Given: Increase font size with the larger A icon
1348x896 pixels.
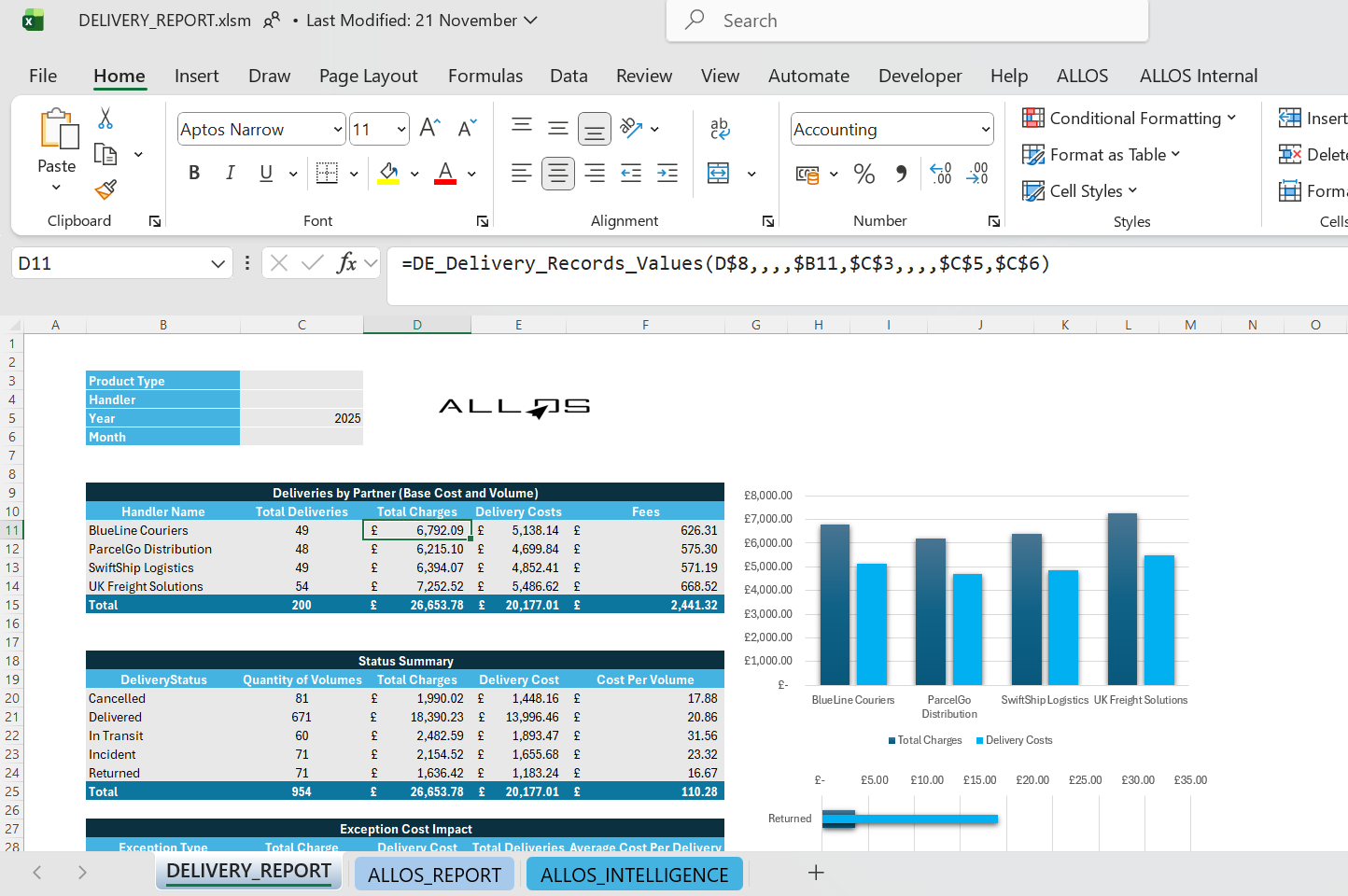Looking at the screenshot, I should click(429, 128).
